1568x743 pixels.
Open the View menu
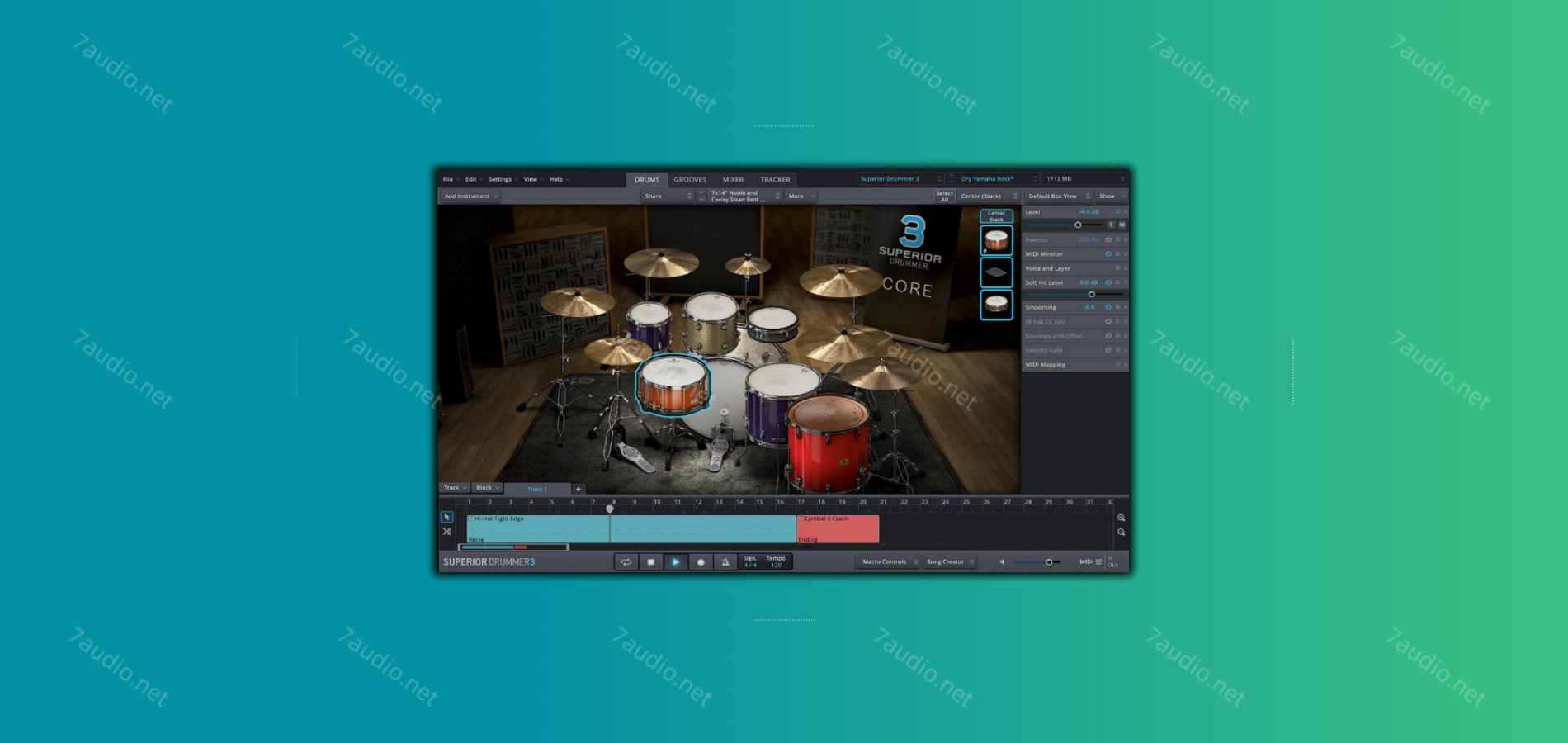533,179
